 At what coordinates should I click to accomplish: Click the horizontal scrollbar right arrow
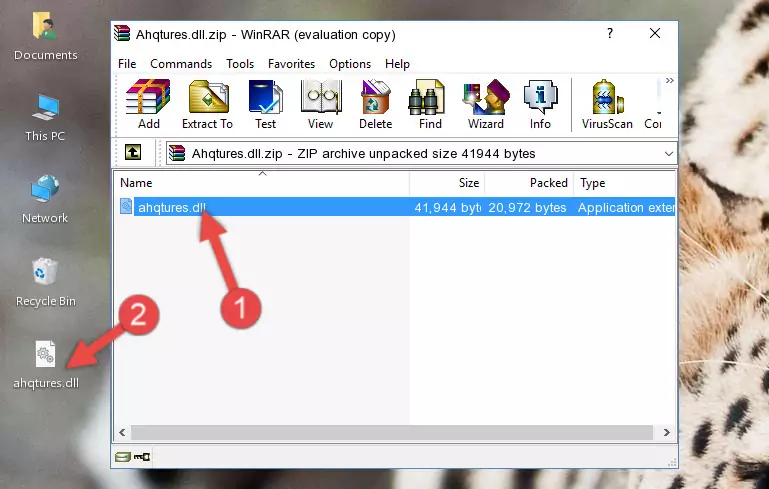[666, 432]
